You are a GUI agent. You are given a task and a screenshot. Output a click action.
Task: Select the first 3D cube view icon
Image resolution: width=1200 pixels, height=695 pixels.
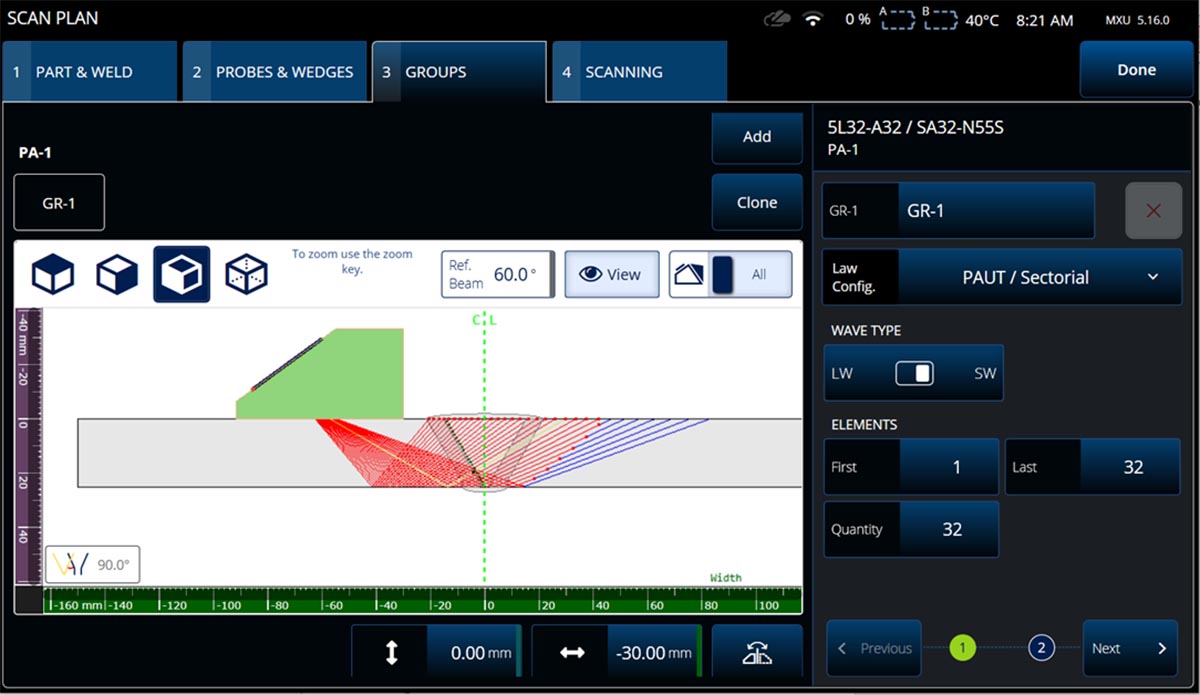point(53,274)
